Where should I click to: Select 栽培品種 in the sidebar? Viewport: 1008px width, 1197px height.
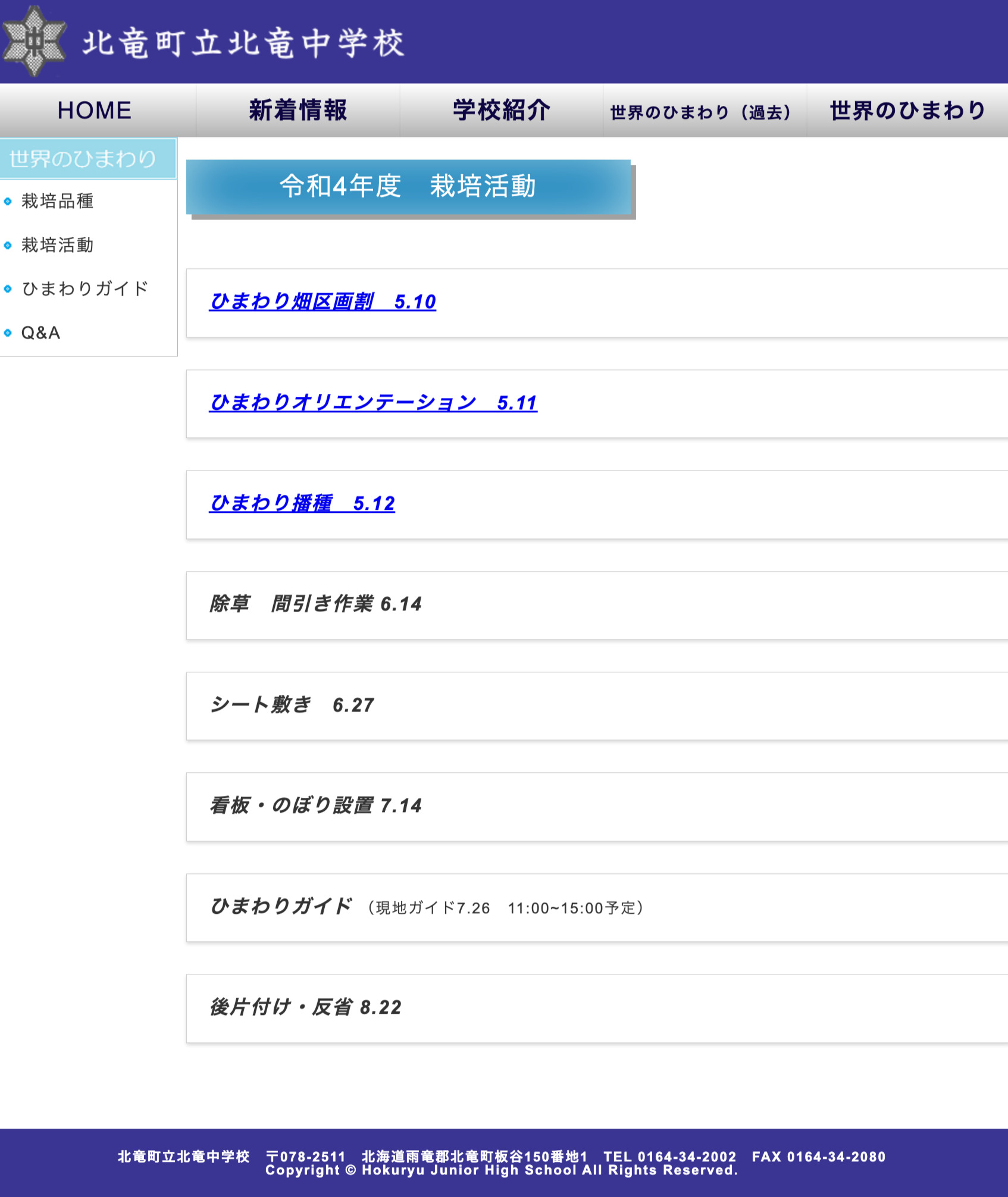pos(58,202)
